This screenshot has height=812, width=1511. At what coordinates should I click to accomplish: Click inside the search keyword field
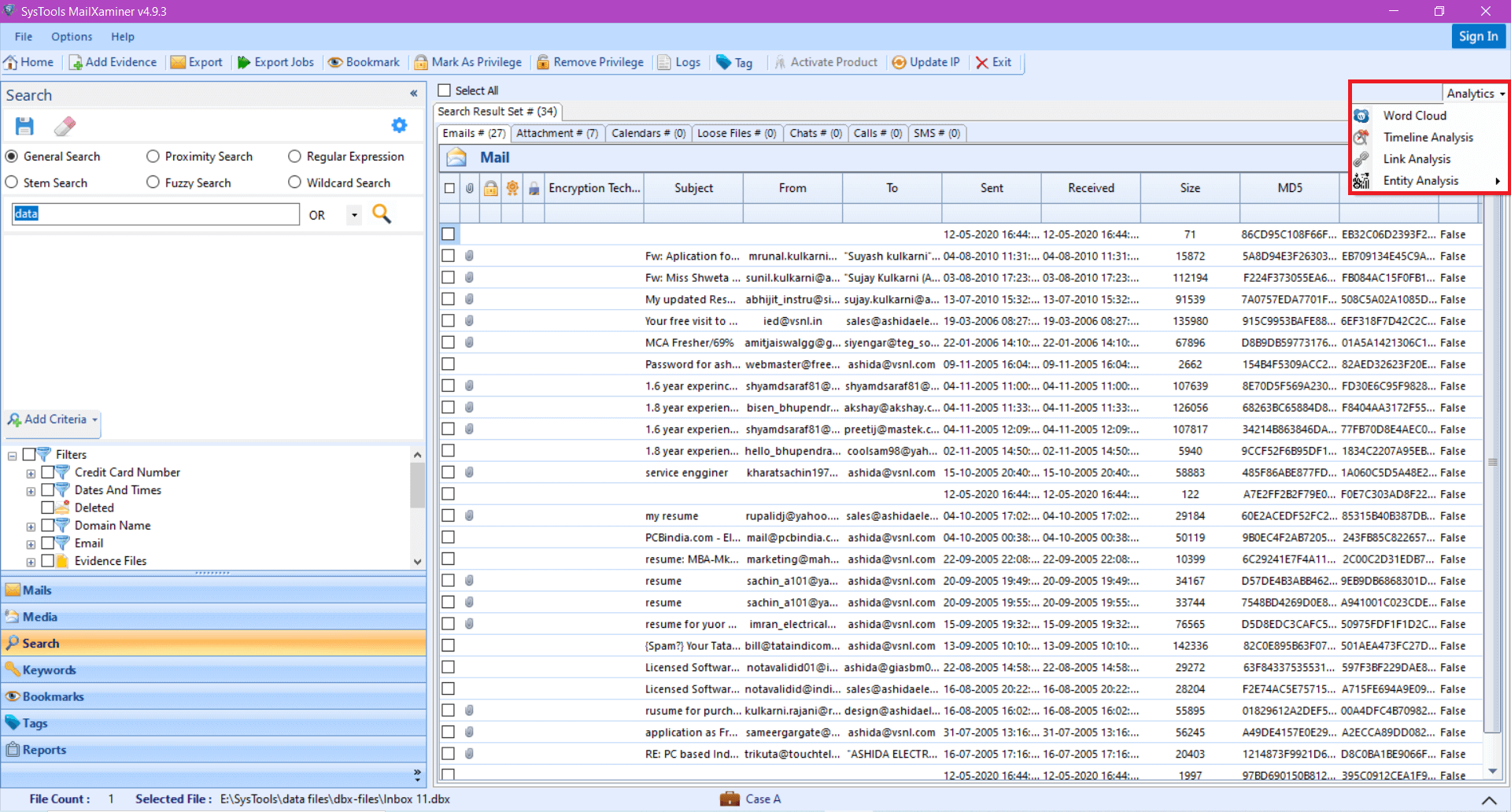click(x=154, y=213)
